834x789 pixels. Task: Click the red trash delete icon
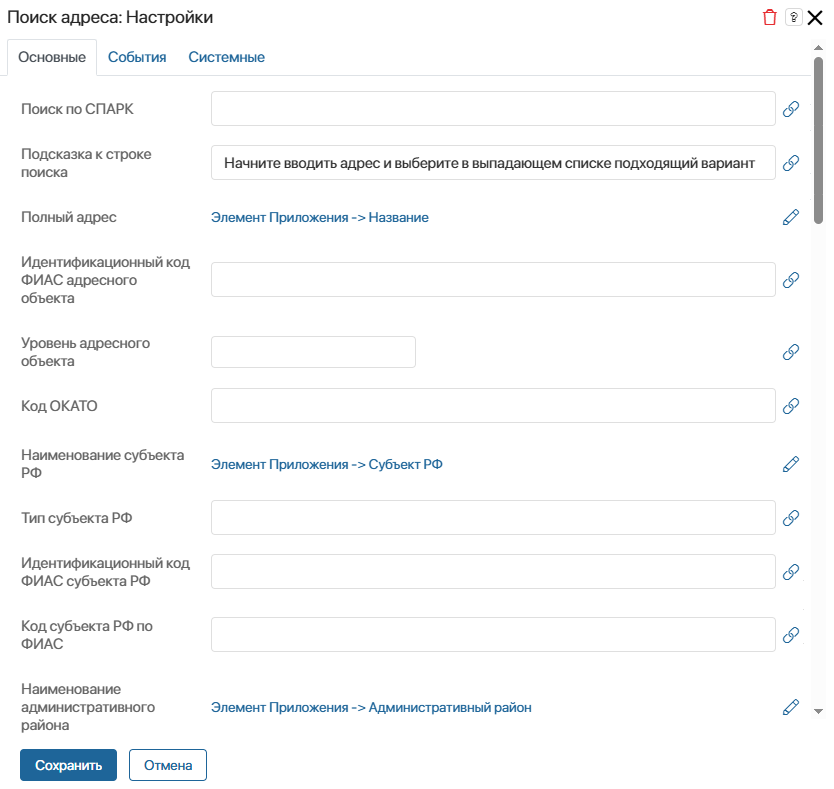769,17
